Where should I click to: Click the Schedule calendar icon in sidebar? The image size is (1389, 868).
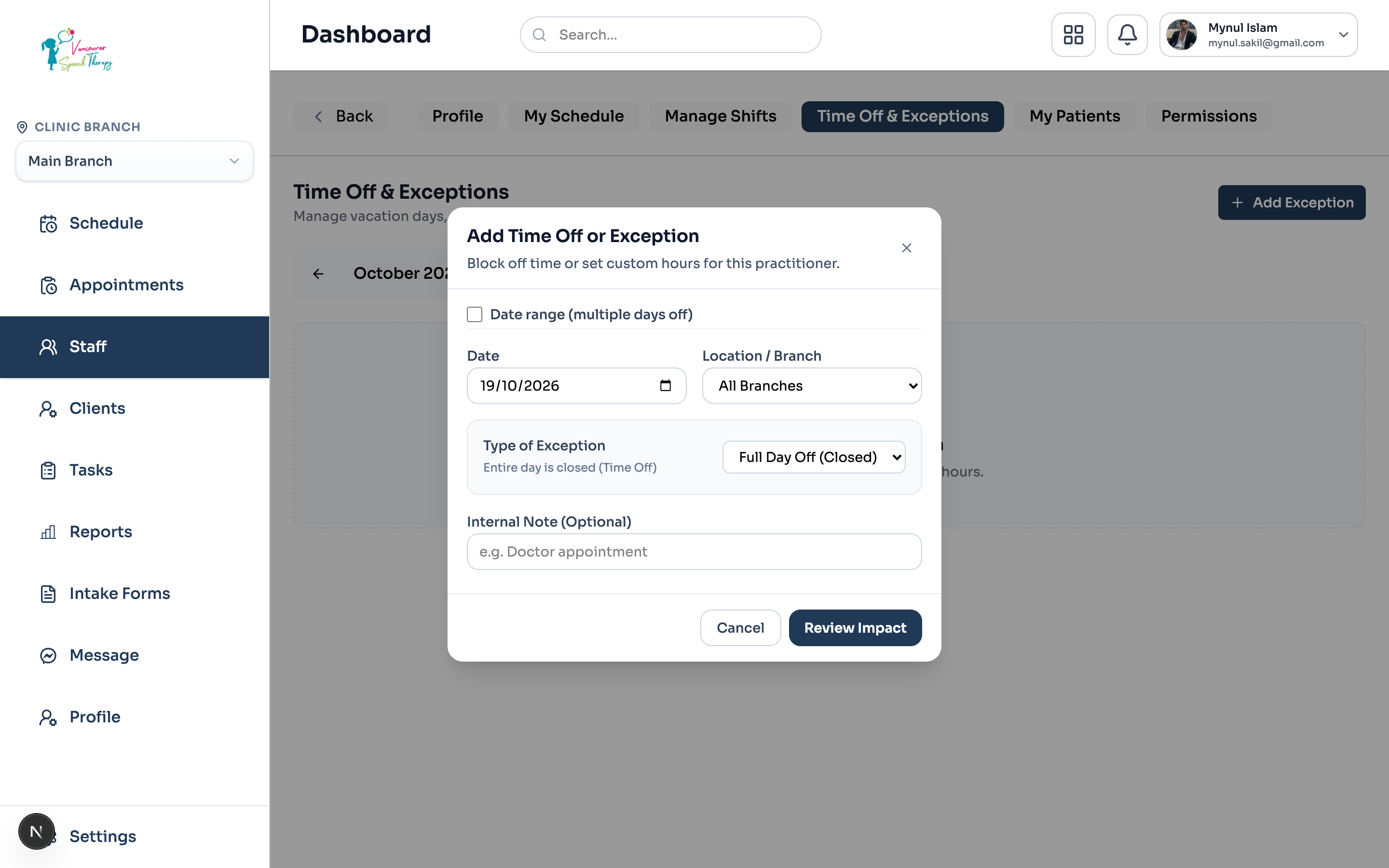coord(48,223)
